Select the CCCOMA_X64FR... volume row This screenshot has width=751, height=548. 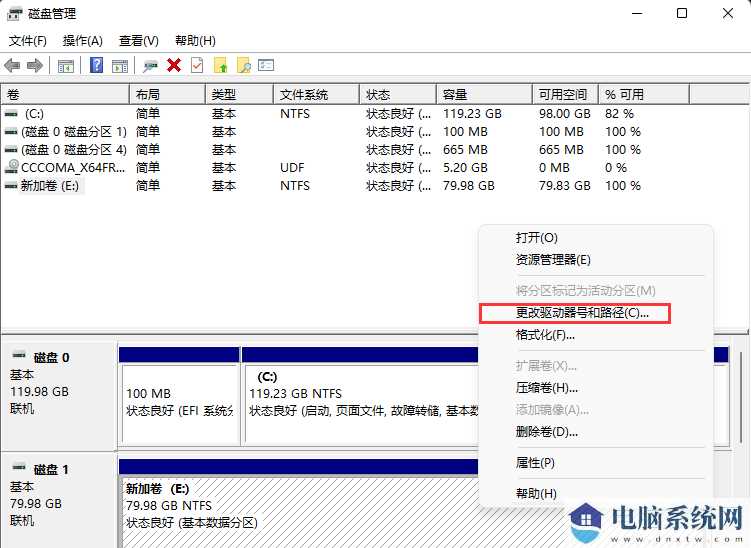pyautogui.click(x=345, y=168)
